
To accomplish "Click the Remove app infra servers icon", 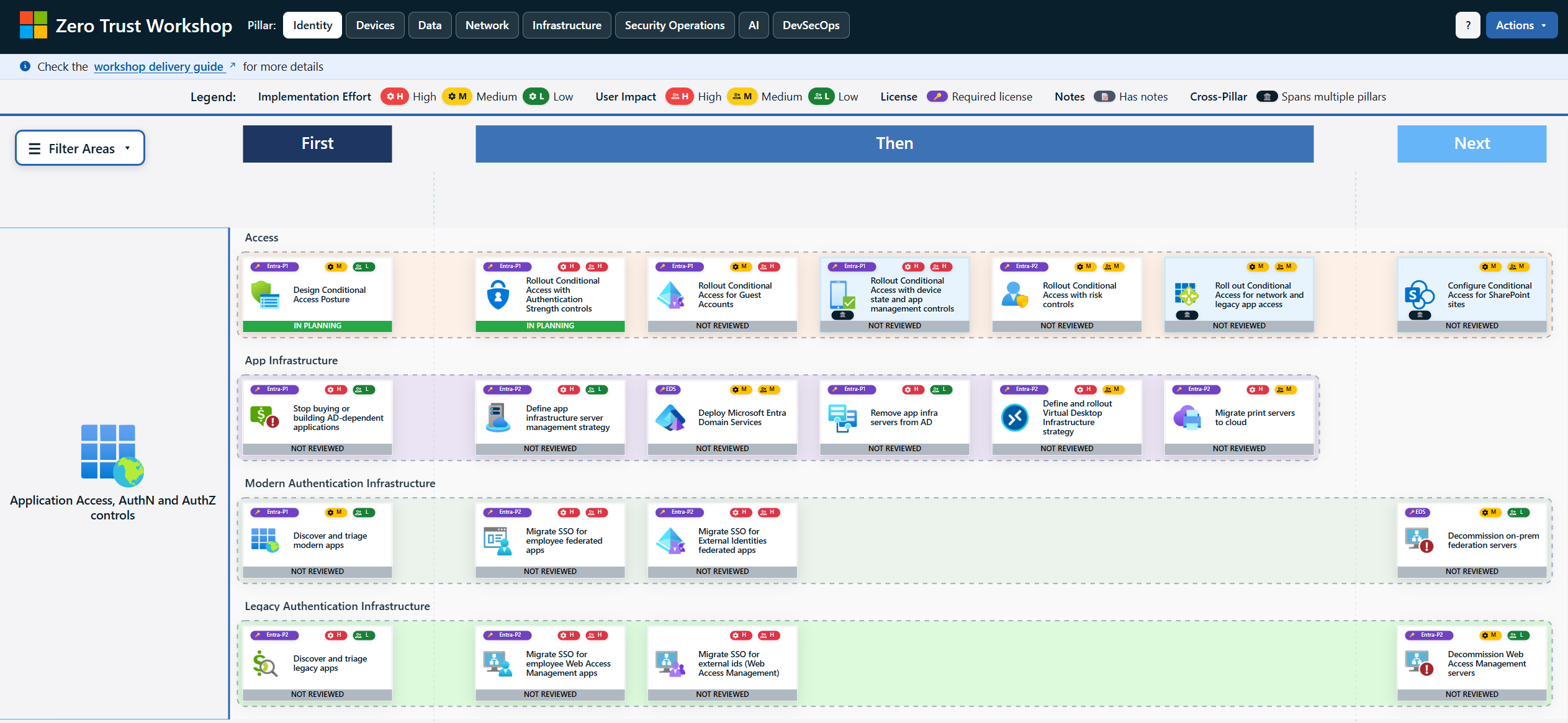I will pos(842,418).
